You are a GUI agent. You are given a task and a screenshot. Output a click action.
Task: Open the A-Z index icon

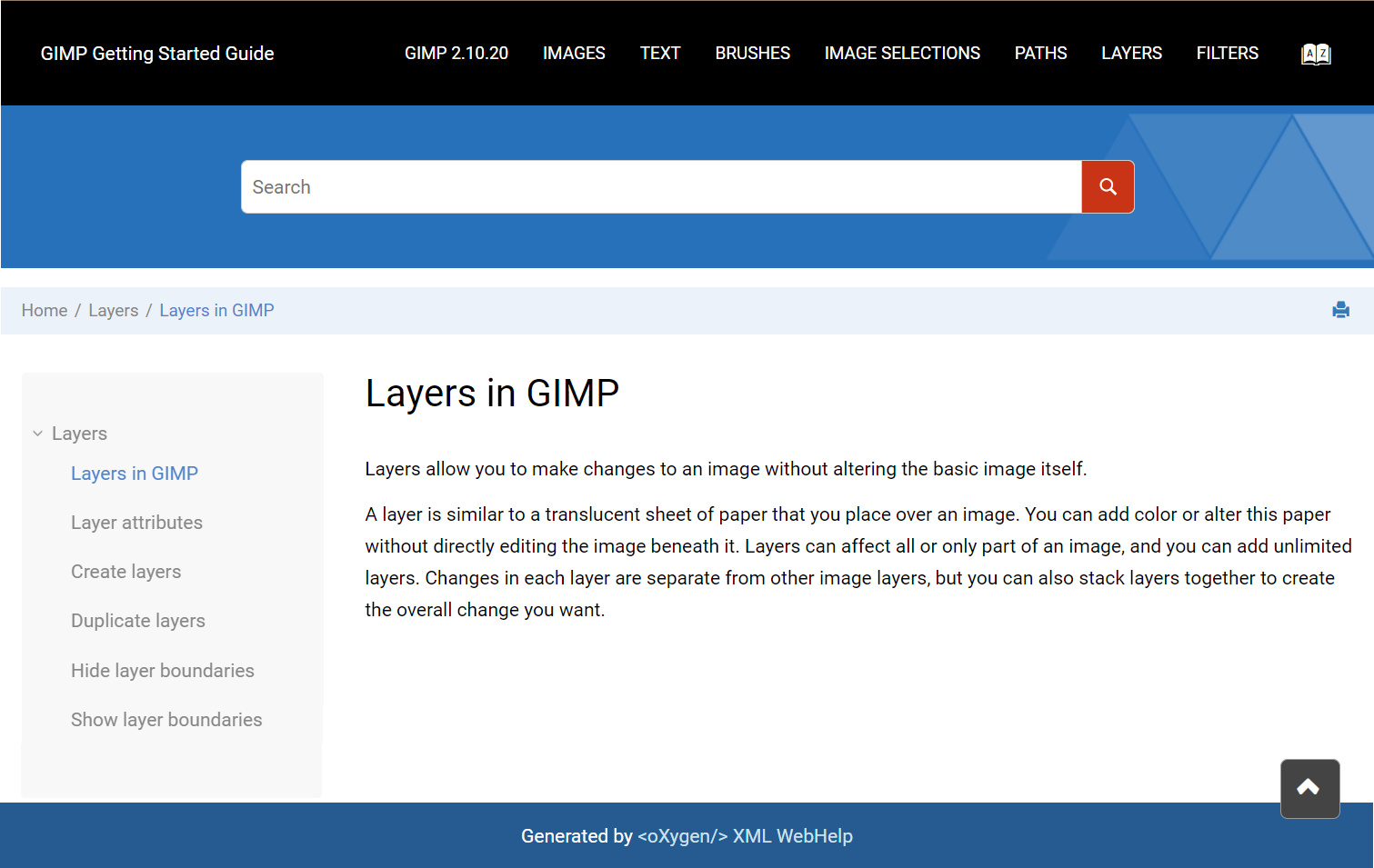pyautogui.click(x=1316, y=54)
